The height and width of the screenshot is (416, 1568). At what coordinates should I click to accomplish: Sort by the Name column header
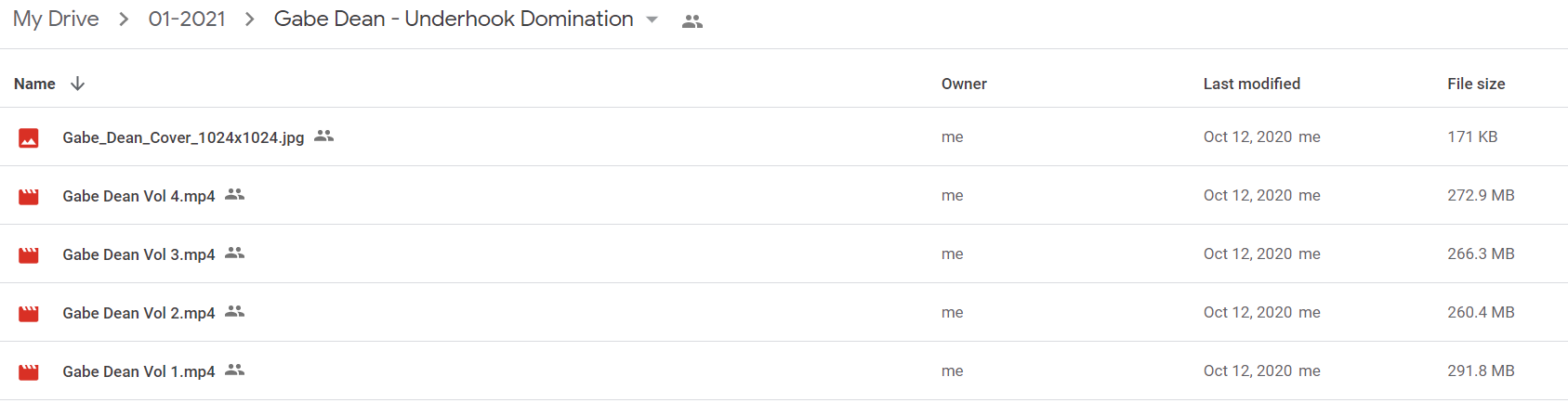click(x=34, y=84)
